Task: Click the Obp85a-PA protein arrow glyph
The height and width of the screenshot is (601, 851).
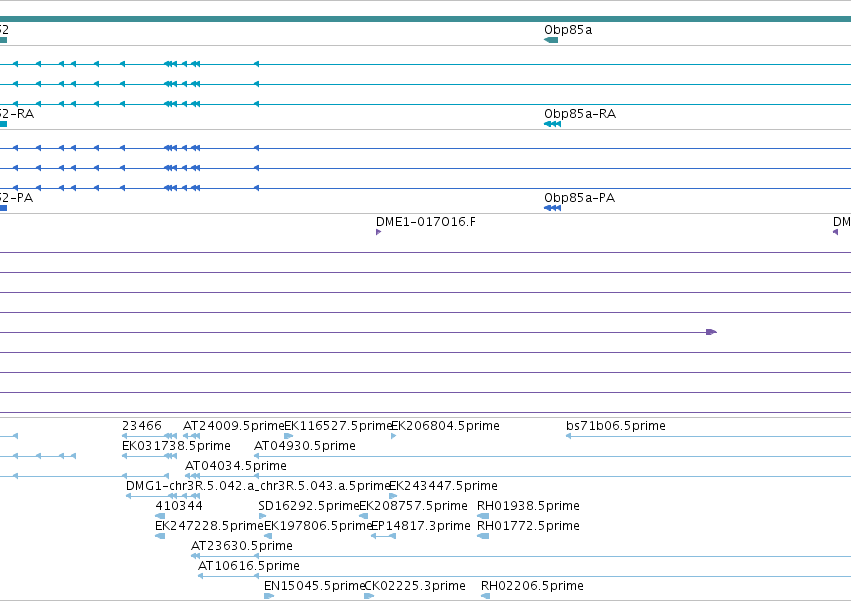Action: [x=552, y=208]
